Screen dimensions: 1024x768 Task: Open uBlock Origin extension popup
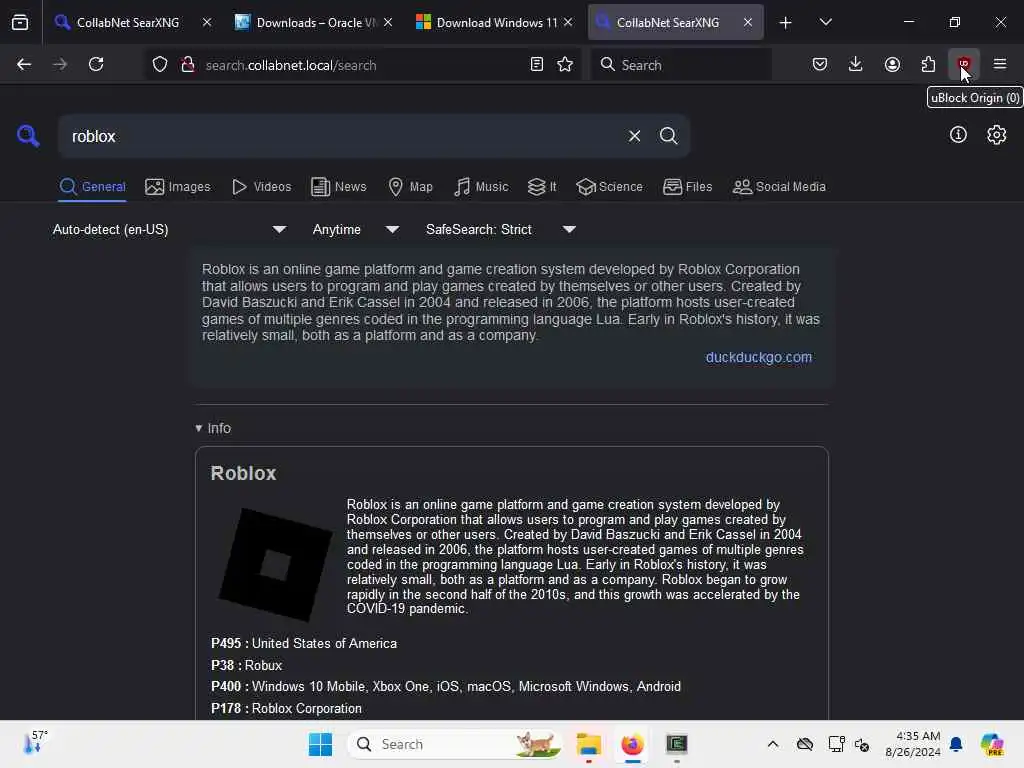coord(964,64)
